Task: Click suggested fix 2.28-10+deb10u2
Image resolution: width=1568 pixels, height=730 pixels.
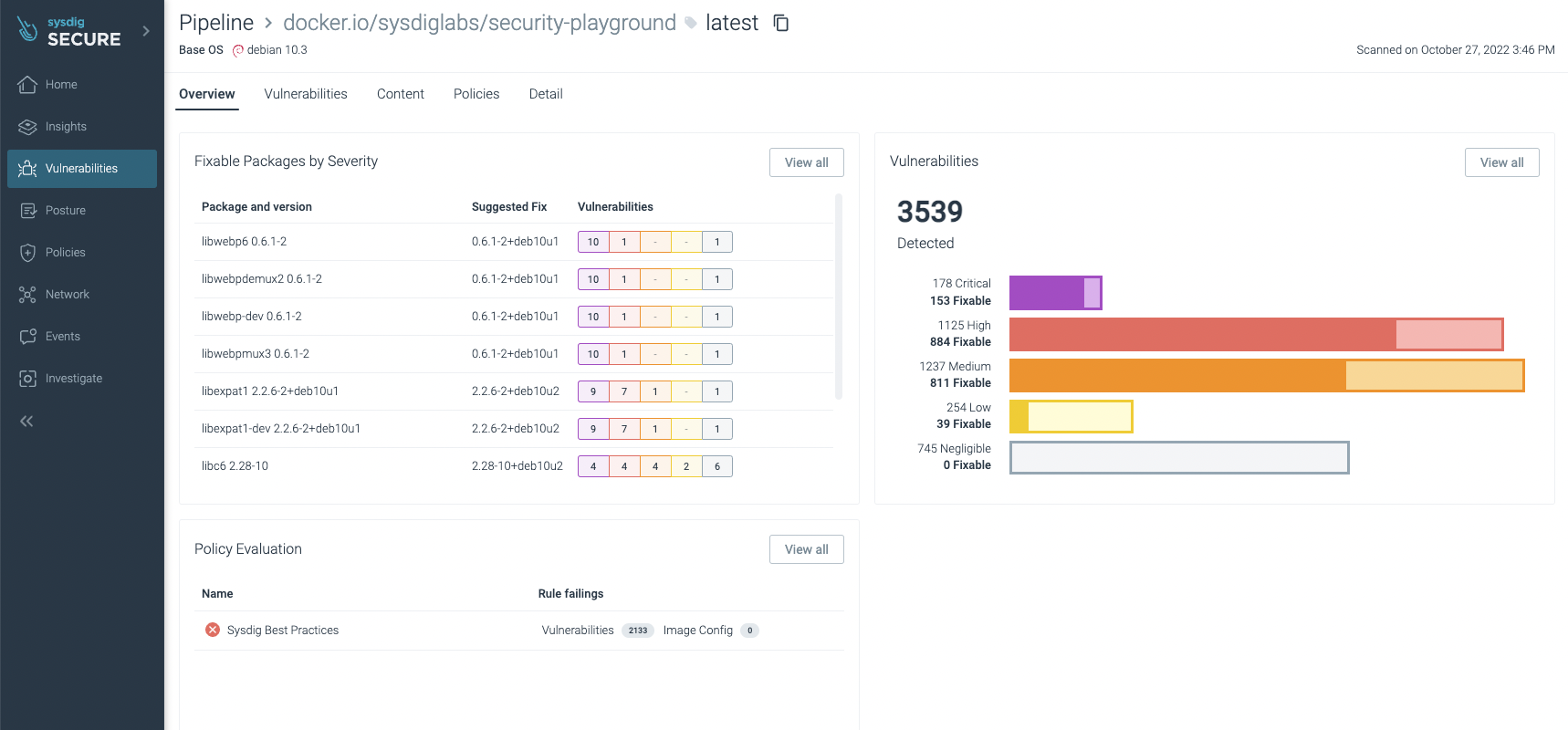Action: [517, 466]
